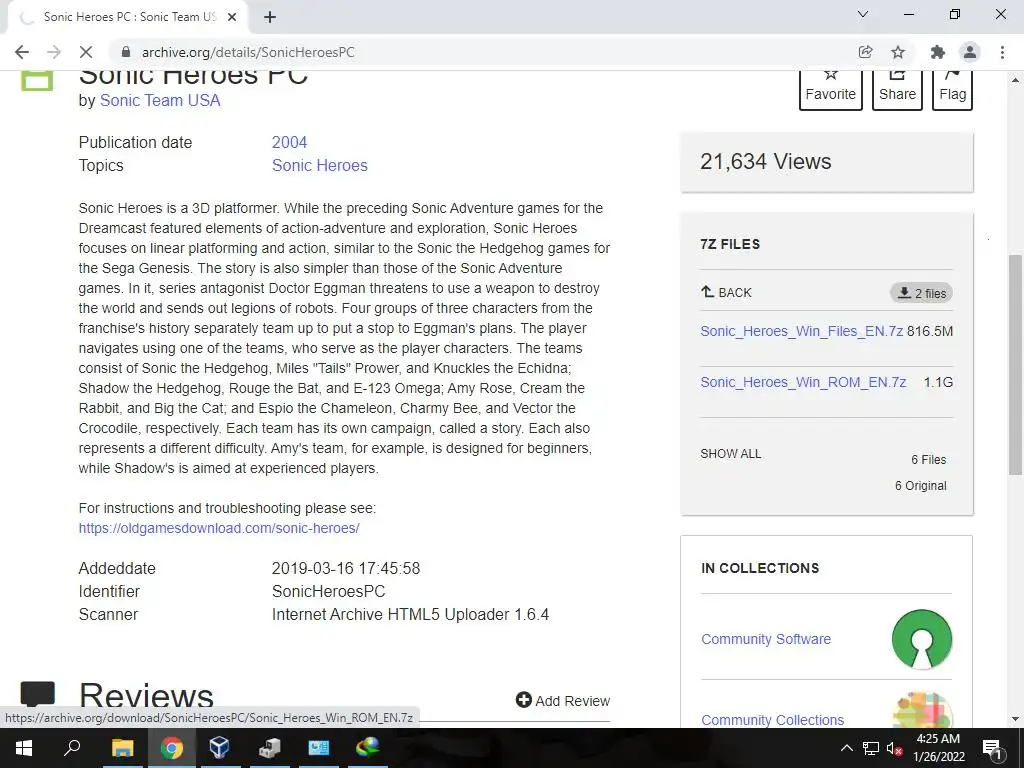The image size is (1024, 768).
Task: Click the green software item icon beside title
Action: [x=37, y=80]
